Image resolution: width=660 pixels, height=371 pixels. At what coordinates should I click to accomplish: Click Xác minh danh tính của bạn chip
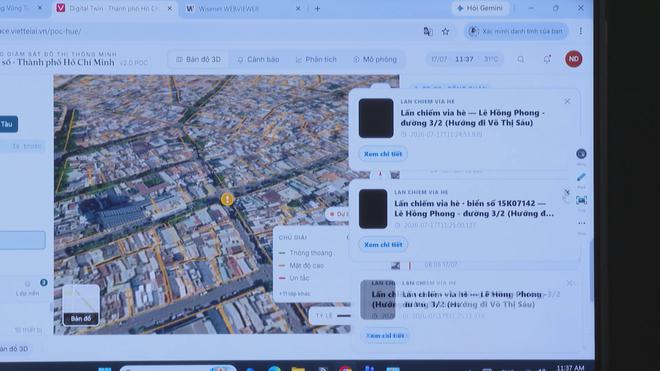pos(516,32)
